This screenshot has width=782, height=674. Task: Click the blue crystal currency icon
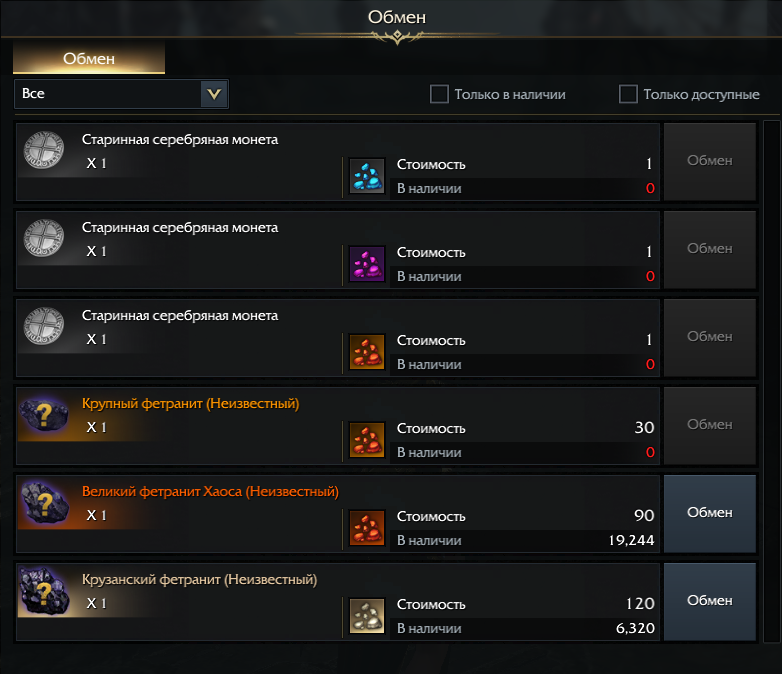tap(367, 176)
